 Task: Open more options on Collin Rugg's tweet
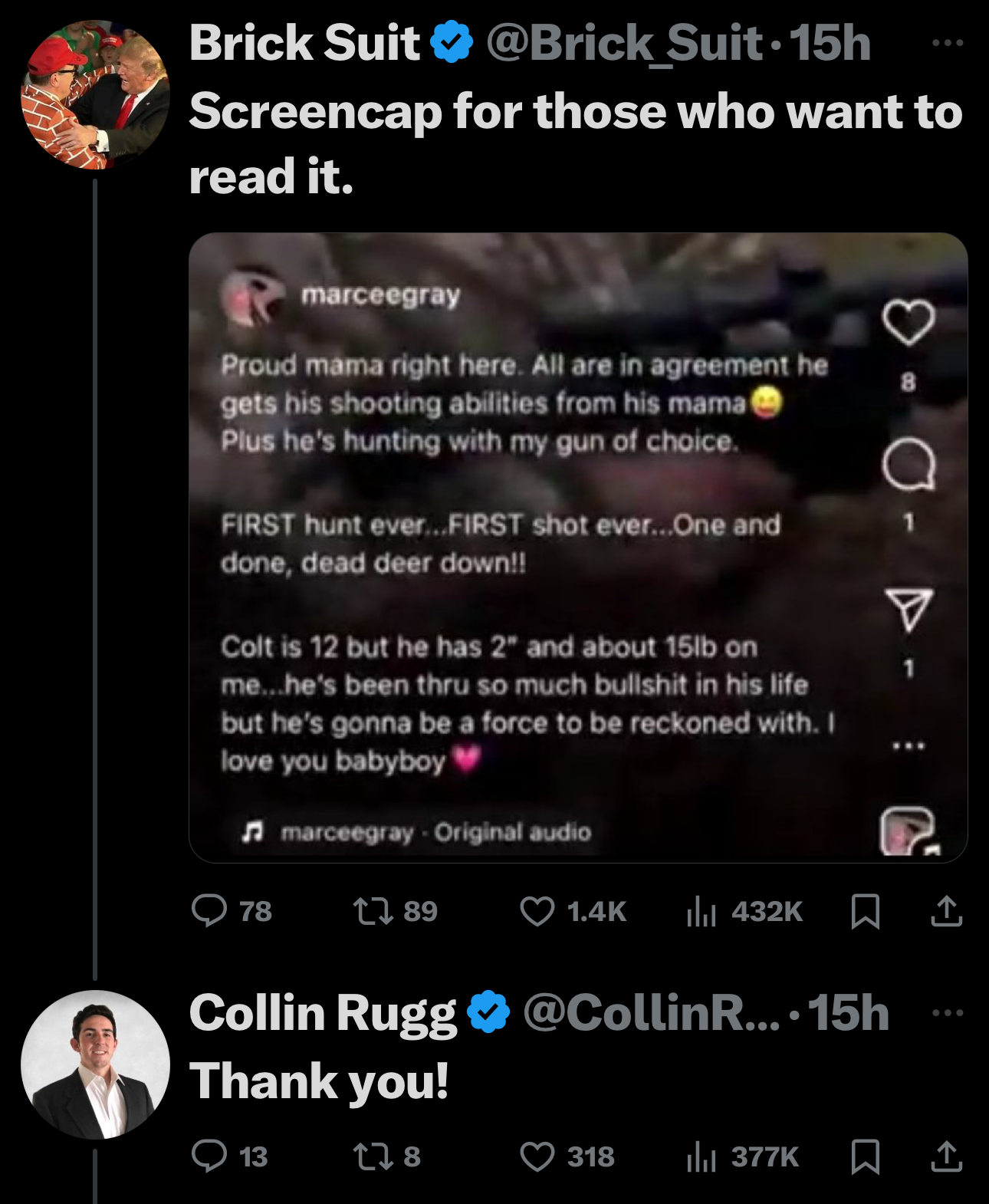tap(948, 1013)
